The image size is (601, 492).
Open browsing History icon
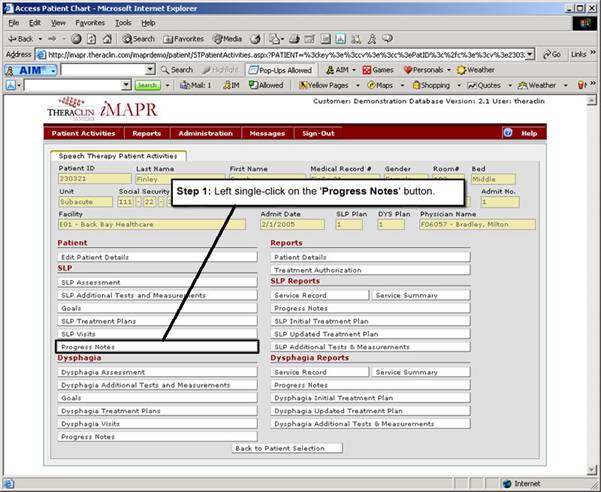coord(255,39)
